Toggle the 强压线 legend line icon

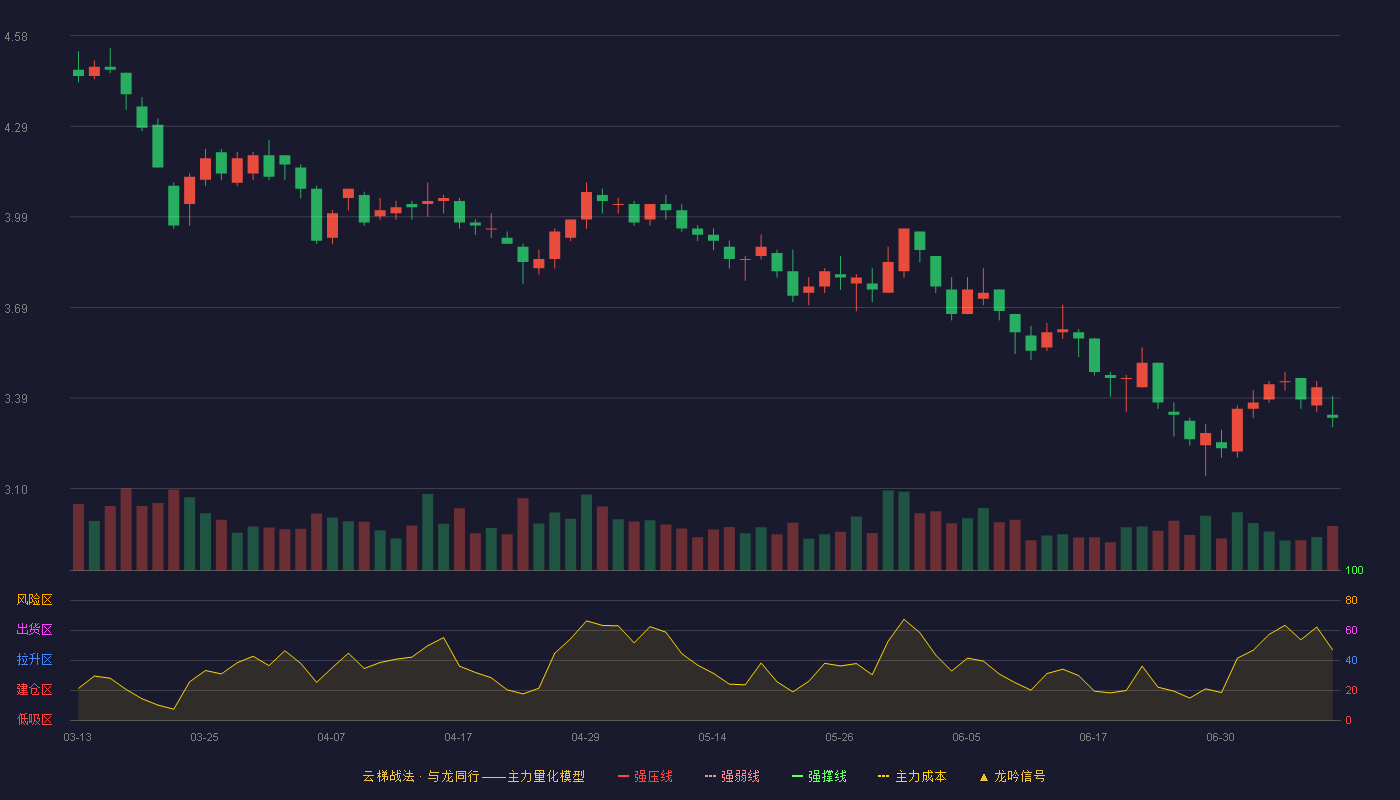[x=623, y=776]
